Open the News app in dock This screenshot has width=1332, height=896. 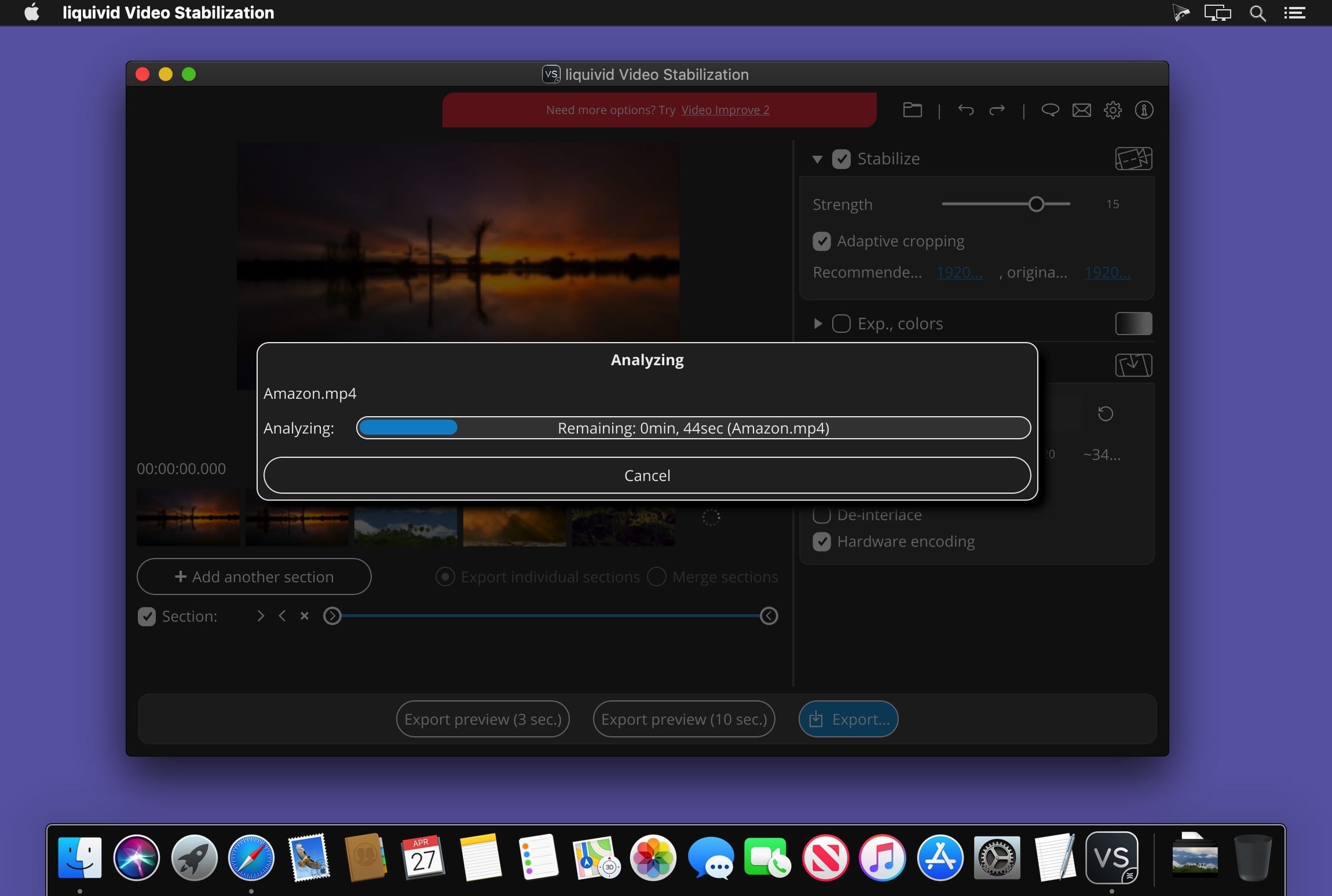click(825, 857)
